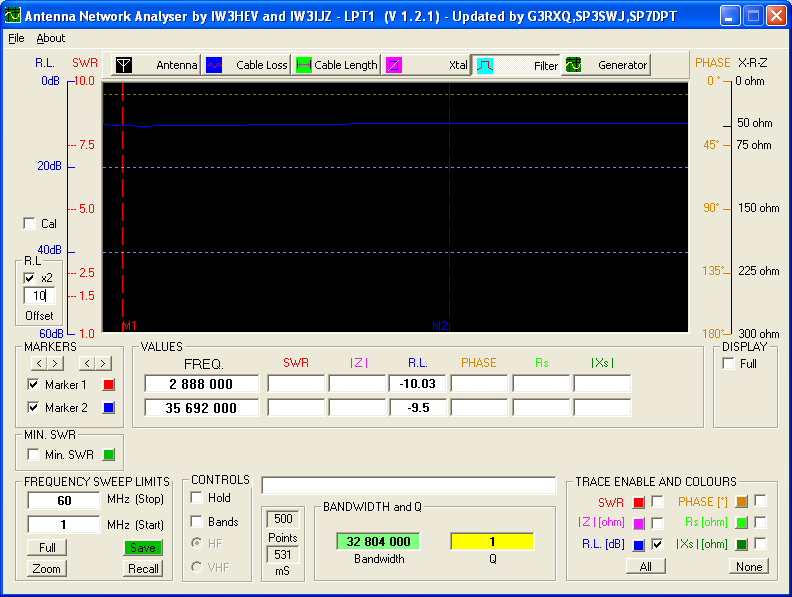Choose the Cable Length mode icon
792x597 pixels.
coord(304,65)
